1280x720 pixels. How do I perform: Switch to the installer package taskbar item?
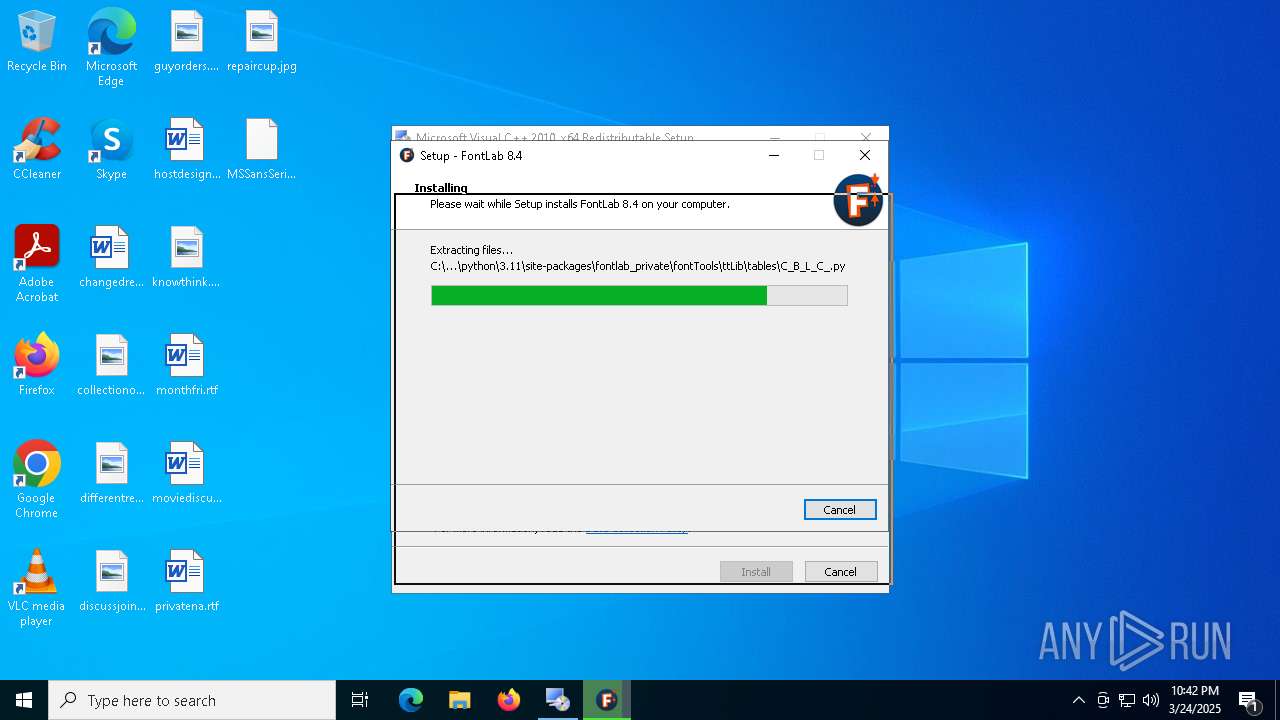(x=558, y=700)
